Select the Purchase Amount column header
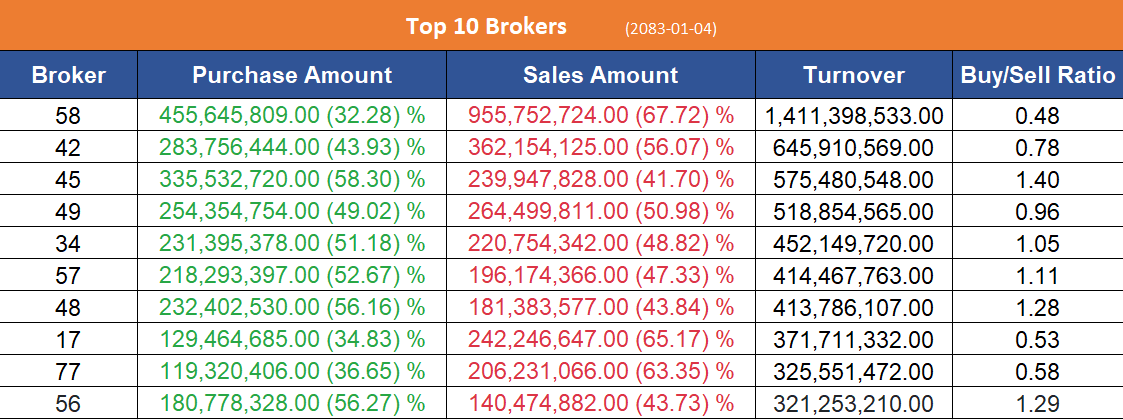This screenshot has width=1123, height=420. click(x=292, y=75)
